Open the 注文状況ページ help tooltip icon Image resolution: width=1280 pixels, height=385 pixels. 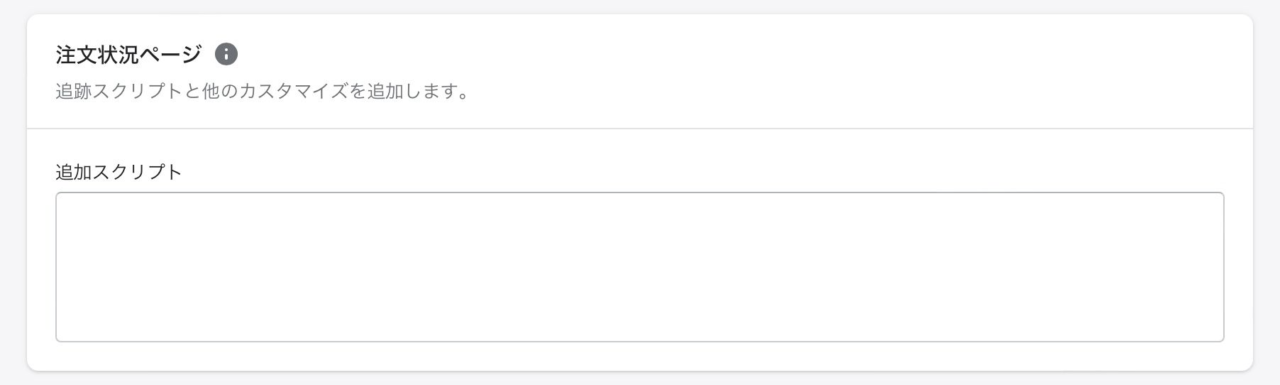click(227, 54)
